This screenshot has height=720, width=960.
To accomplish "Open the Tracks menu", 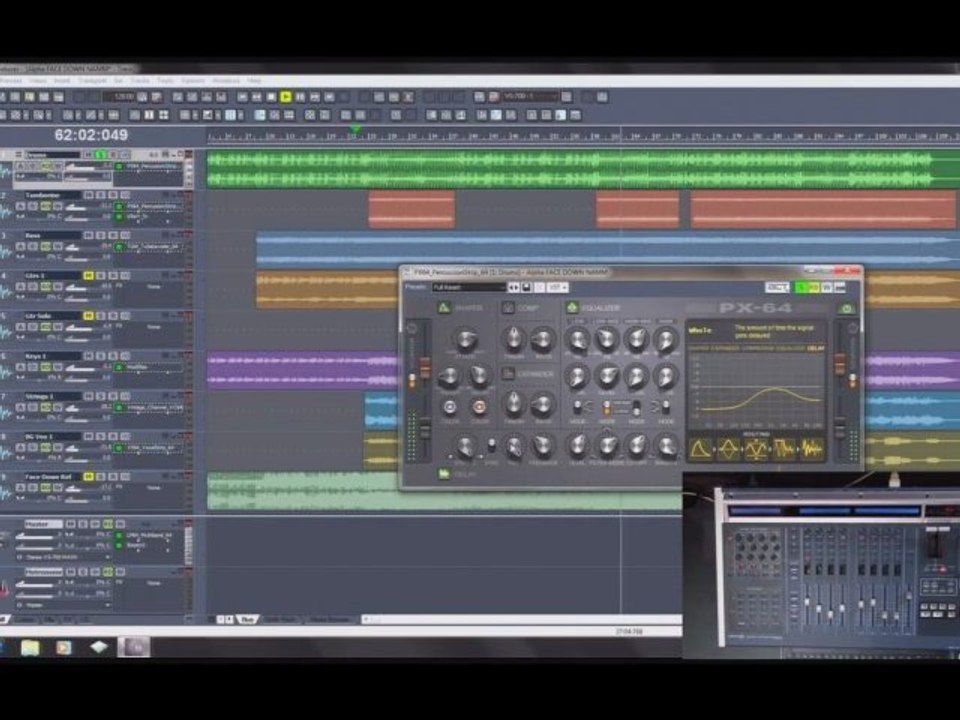I will [140, 81].
